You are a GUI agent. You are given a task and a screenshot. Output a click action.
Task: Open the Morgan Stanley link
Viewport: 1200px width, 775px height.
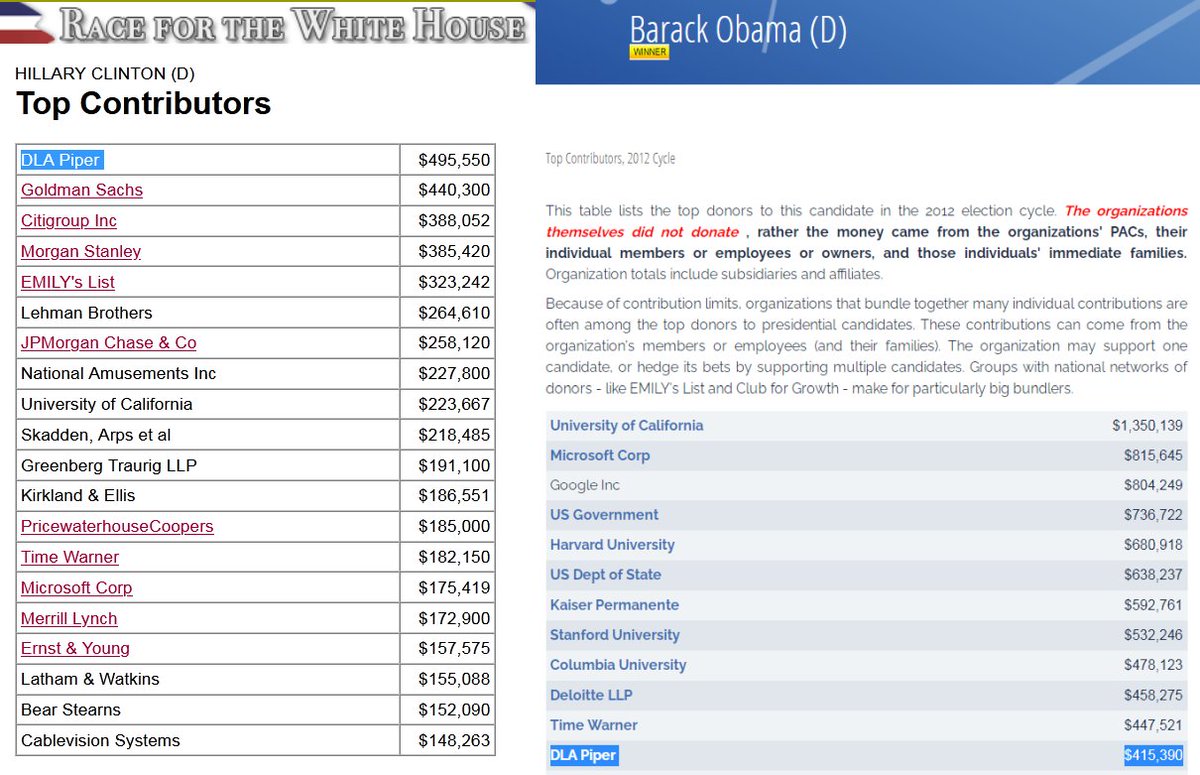pyautogui.click(x=81, y=252)
